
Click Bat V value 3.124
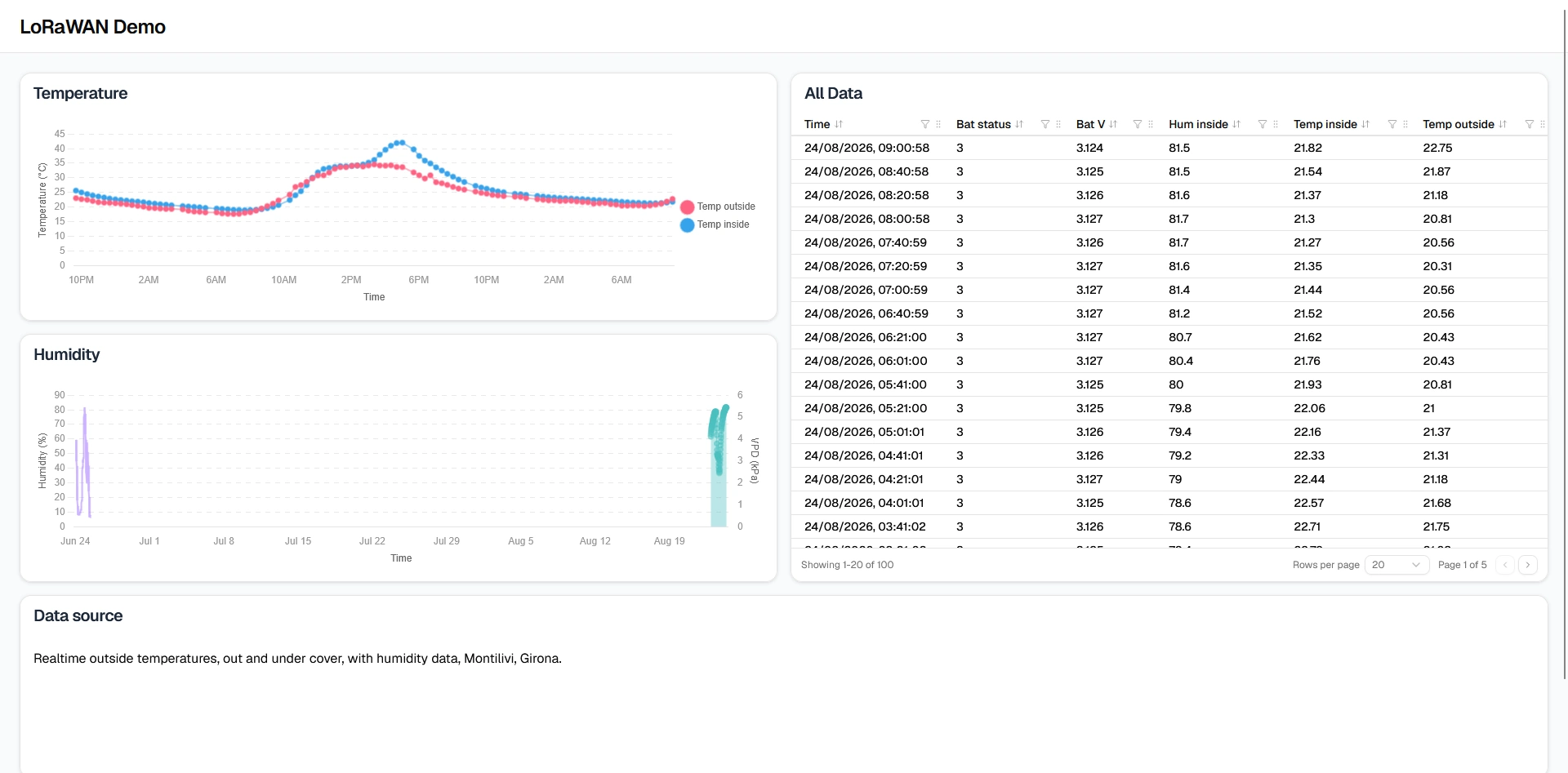(1089, 148)
